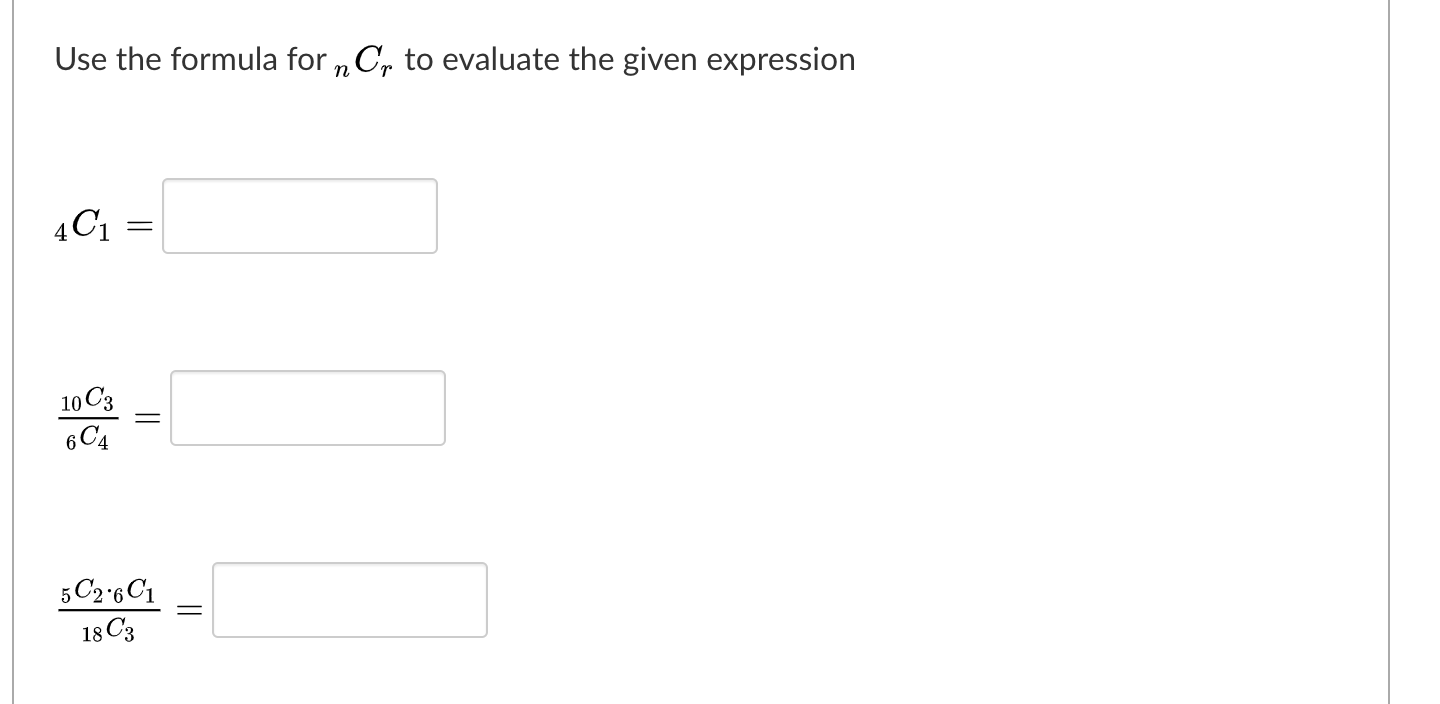1440x704 pixels.
Task: Click the denominator 6C4 text
Action: (91, 437)
